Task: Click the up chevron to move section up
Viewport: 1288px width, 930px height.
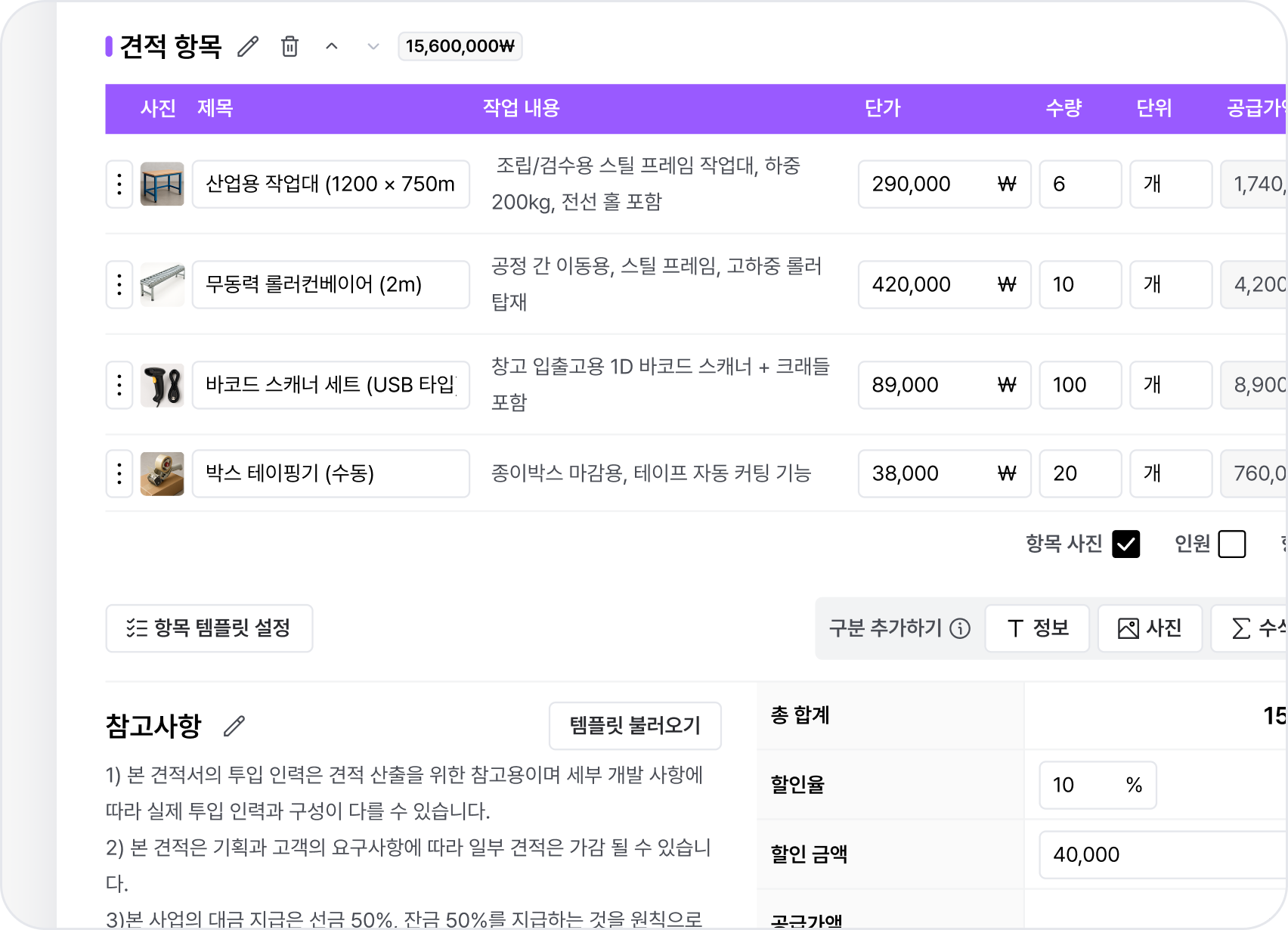Action: pos(331,47)
